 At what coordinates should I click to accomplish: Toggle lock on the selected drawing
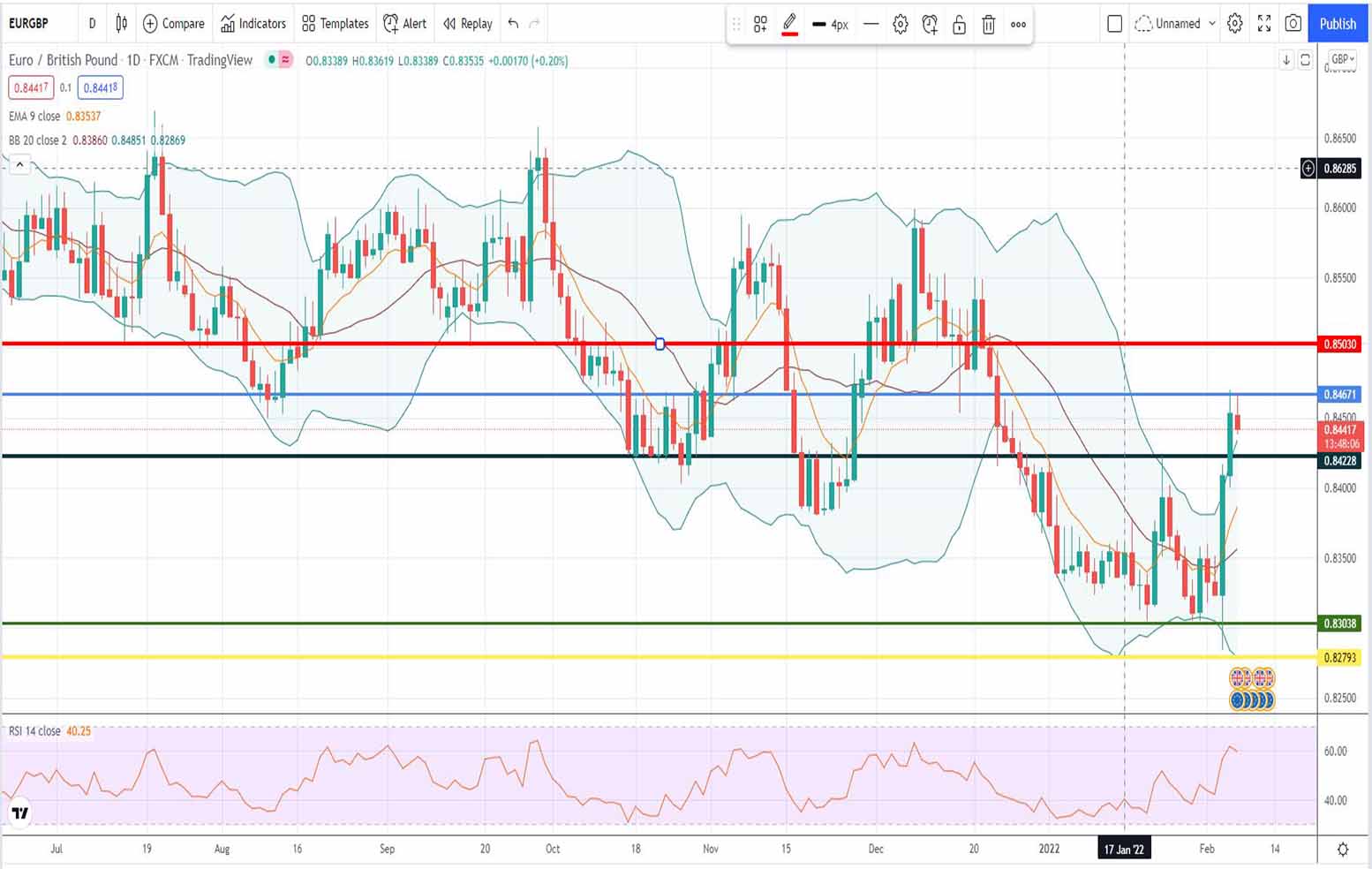click(959, 25)
